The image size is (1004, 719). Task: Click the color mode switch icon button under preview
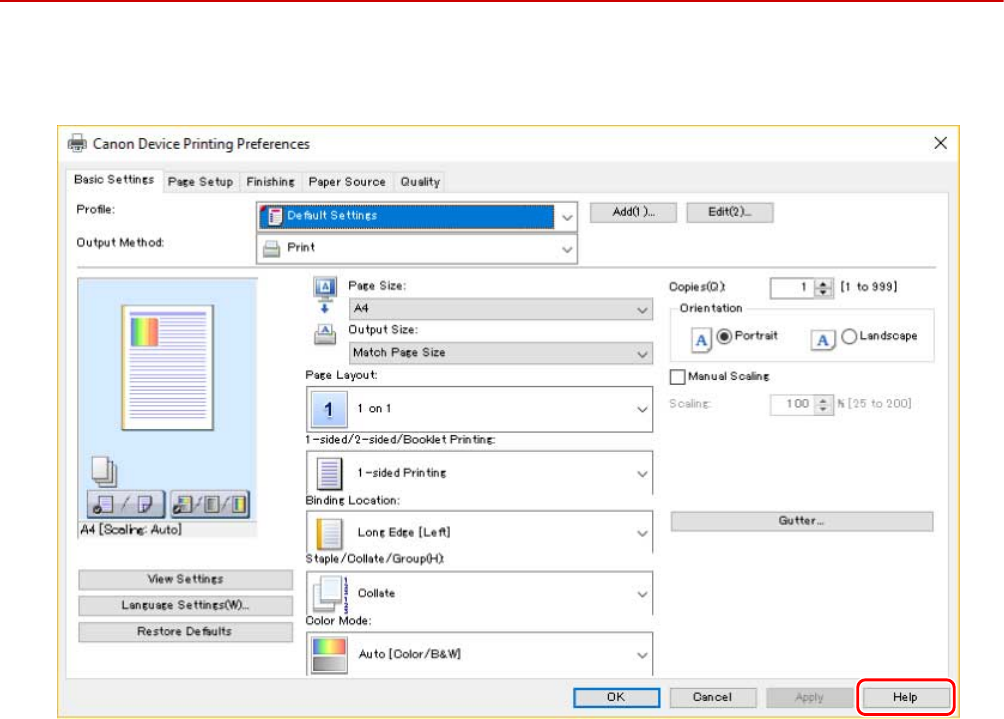point(211,505)
